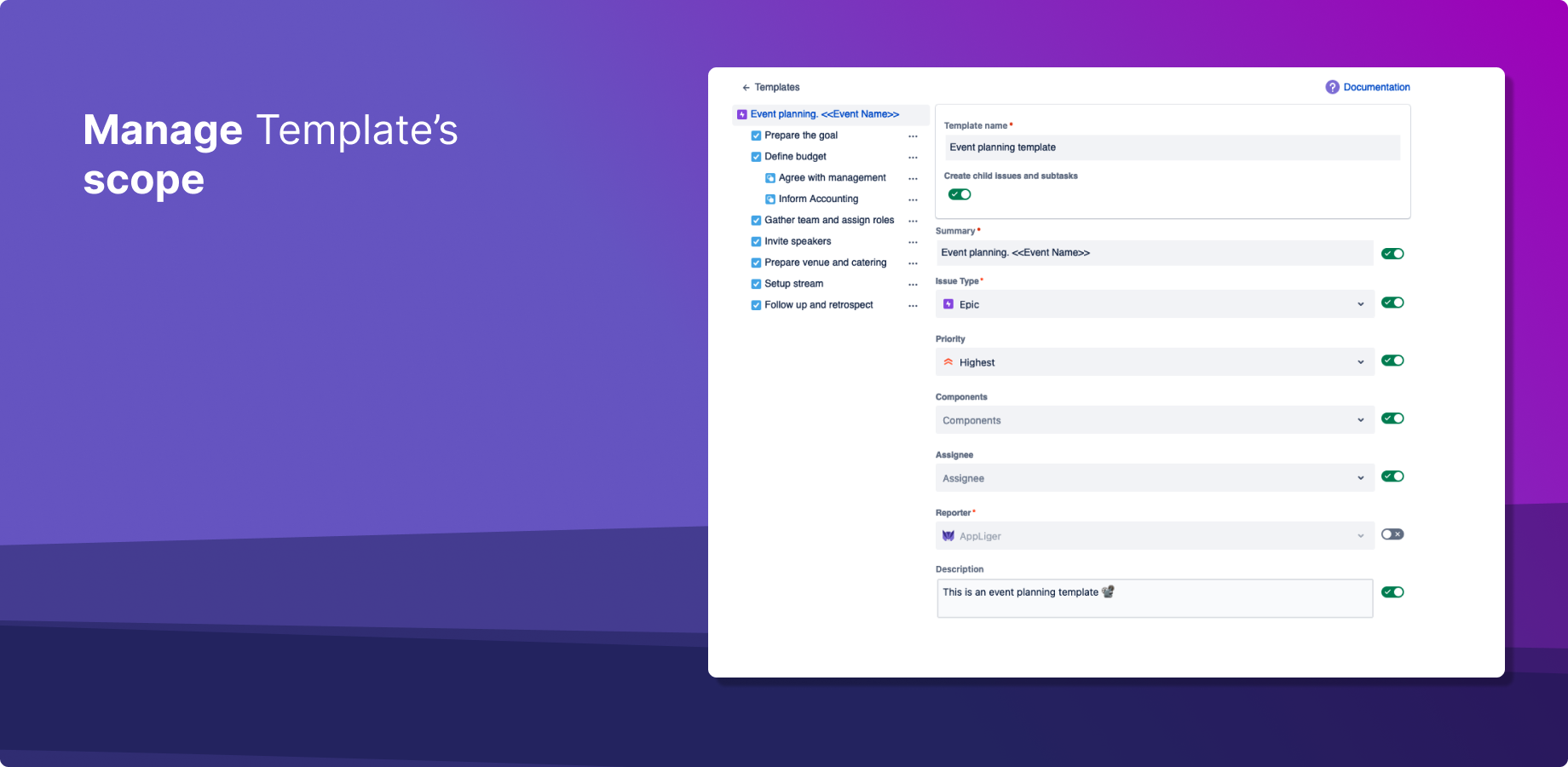Open more options for Follow up and retrospect
This screenshot has width=1568, height=767.
coord(913,306)
